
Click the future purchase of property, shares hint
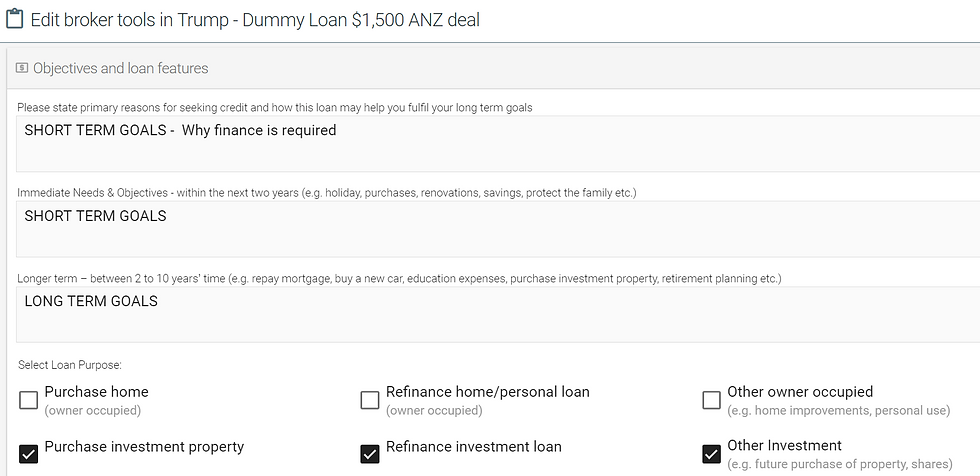pos(840,464)
